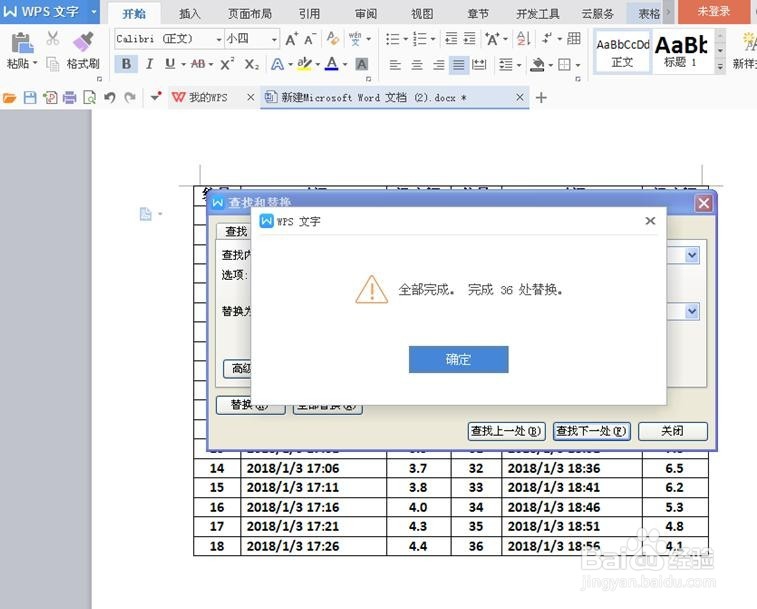757x609 pixels.
Task: Click 确定 in the WPS message
Action: click(458, 359)
